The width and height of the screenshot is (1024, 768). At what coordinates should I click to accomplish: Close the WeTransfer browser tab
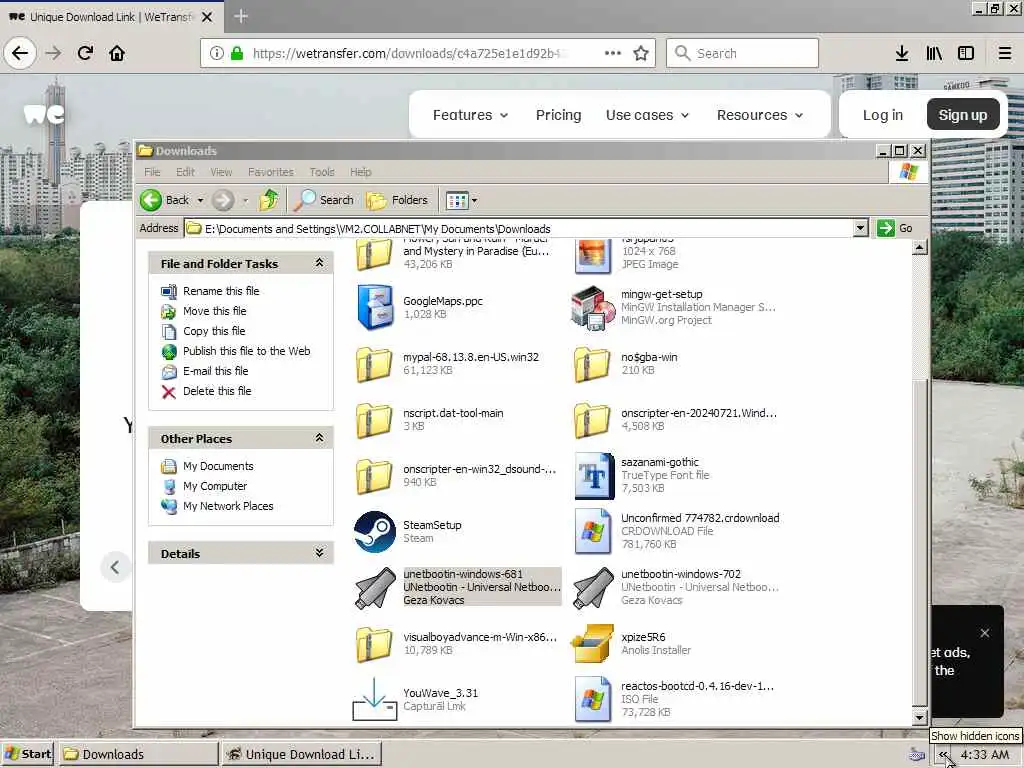point(207,17)
